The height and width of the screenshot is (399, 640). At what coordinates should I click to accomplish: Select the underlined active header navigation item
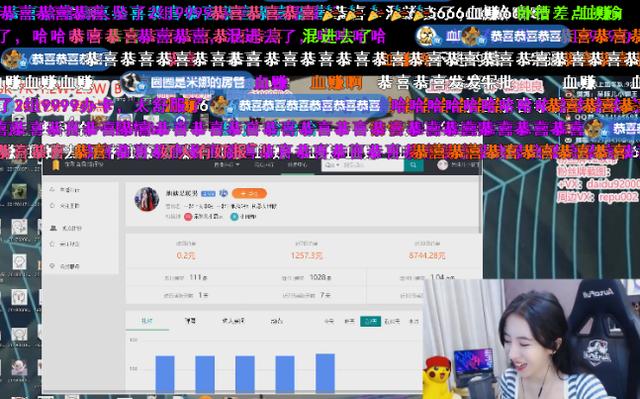coord(297,165)
